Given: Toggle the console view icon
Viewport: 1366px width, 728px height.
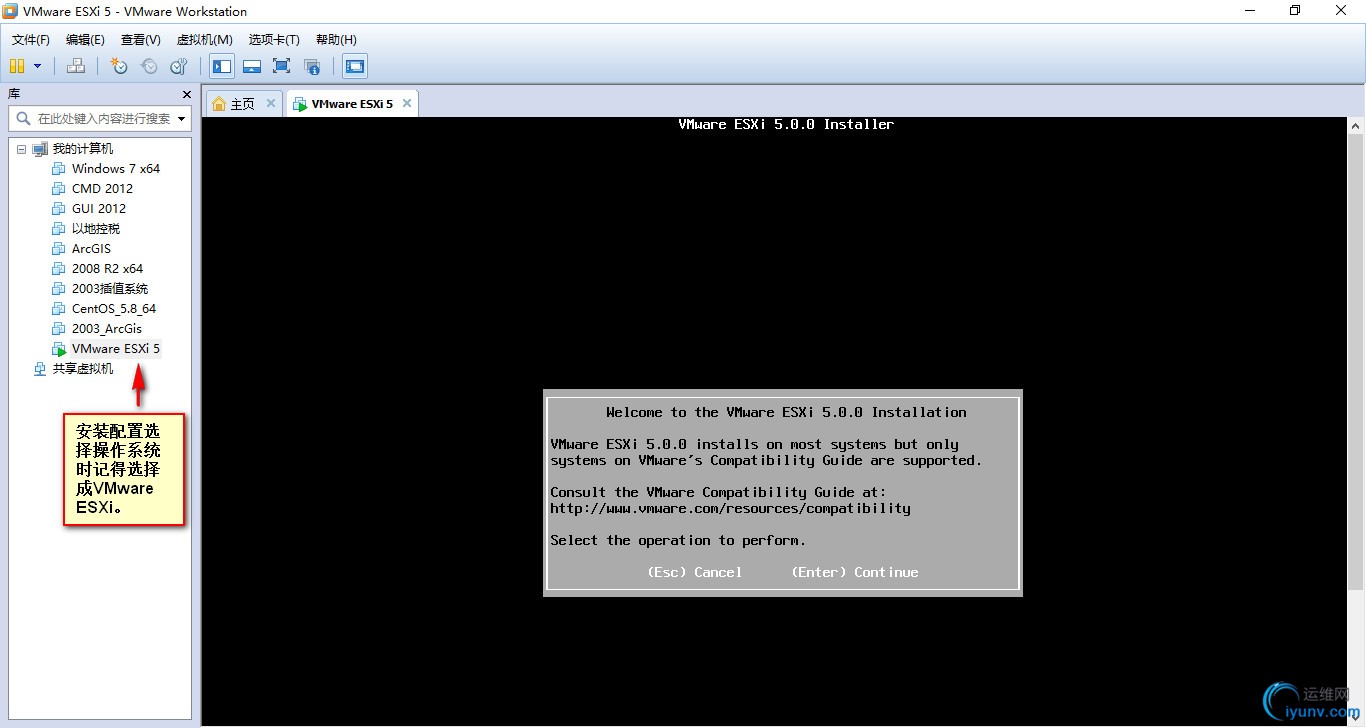Looking at the screenshot, I should pos(354,66).
